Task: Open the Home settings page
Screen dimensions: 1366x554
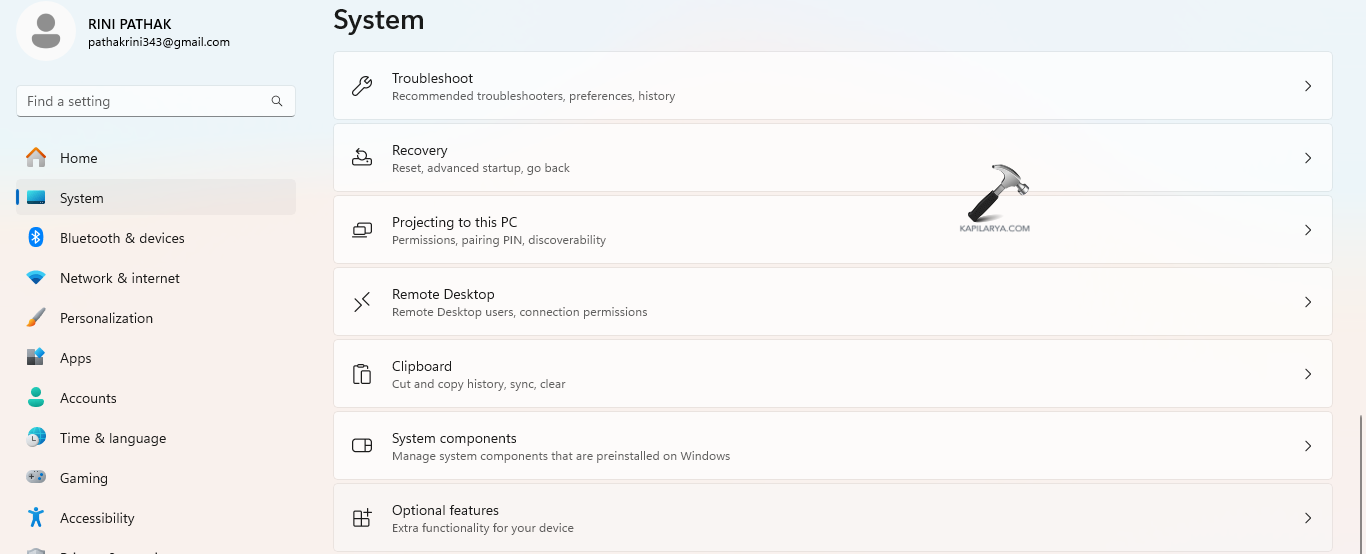Action: coord(78,158)
